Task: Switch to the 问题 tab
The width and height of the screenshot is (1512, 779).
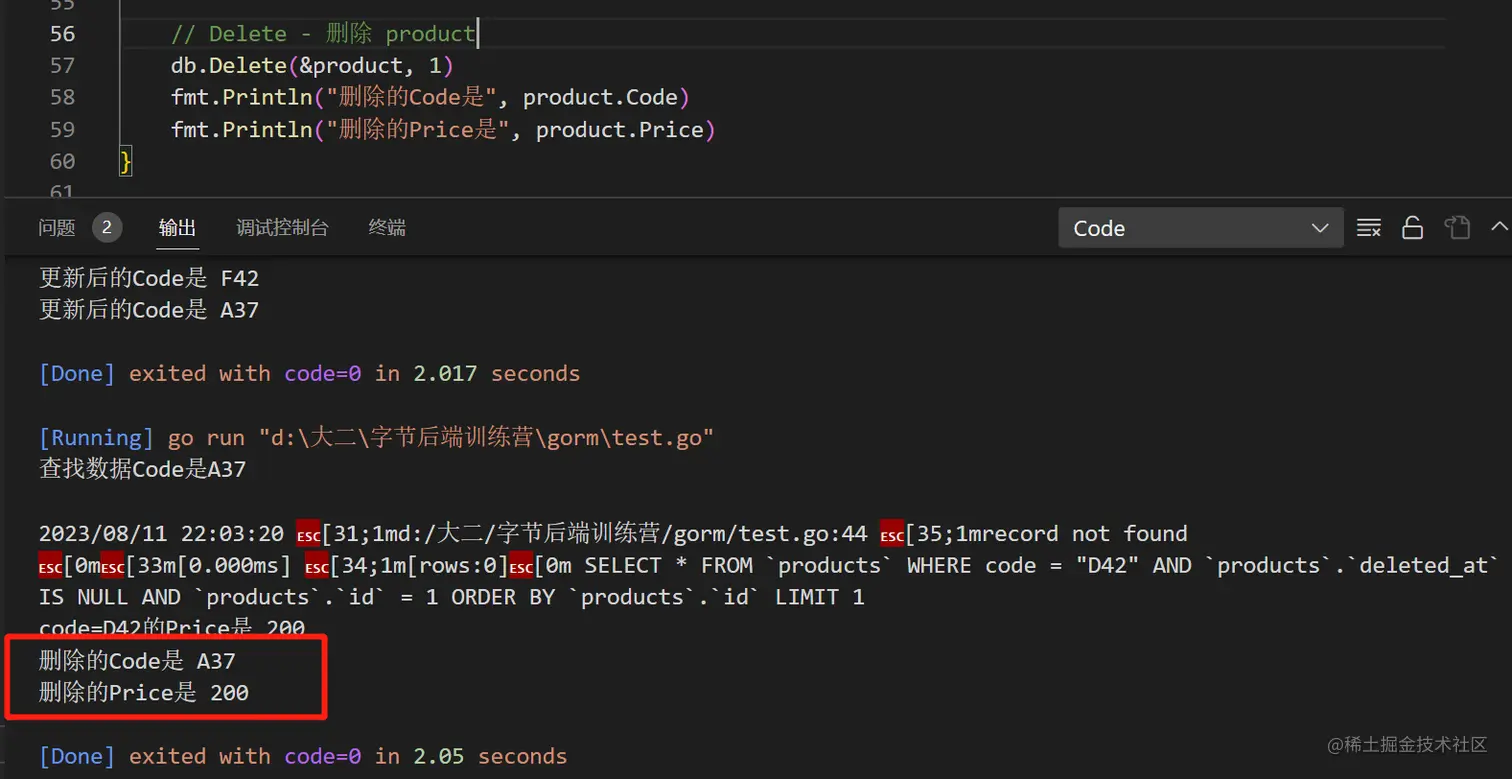Action: pos(57,228)
